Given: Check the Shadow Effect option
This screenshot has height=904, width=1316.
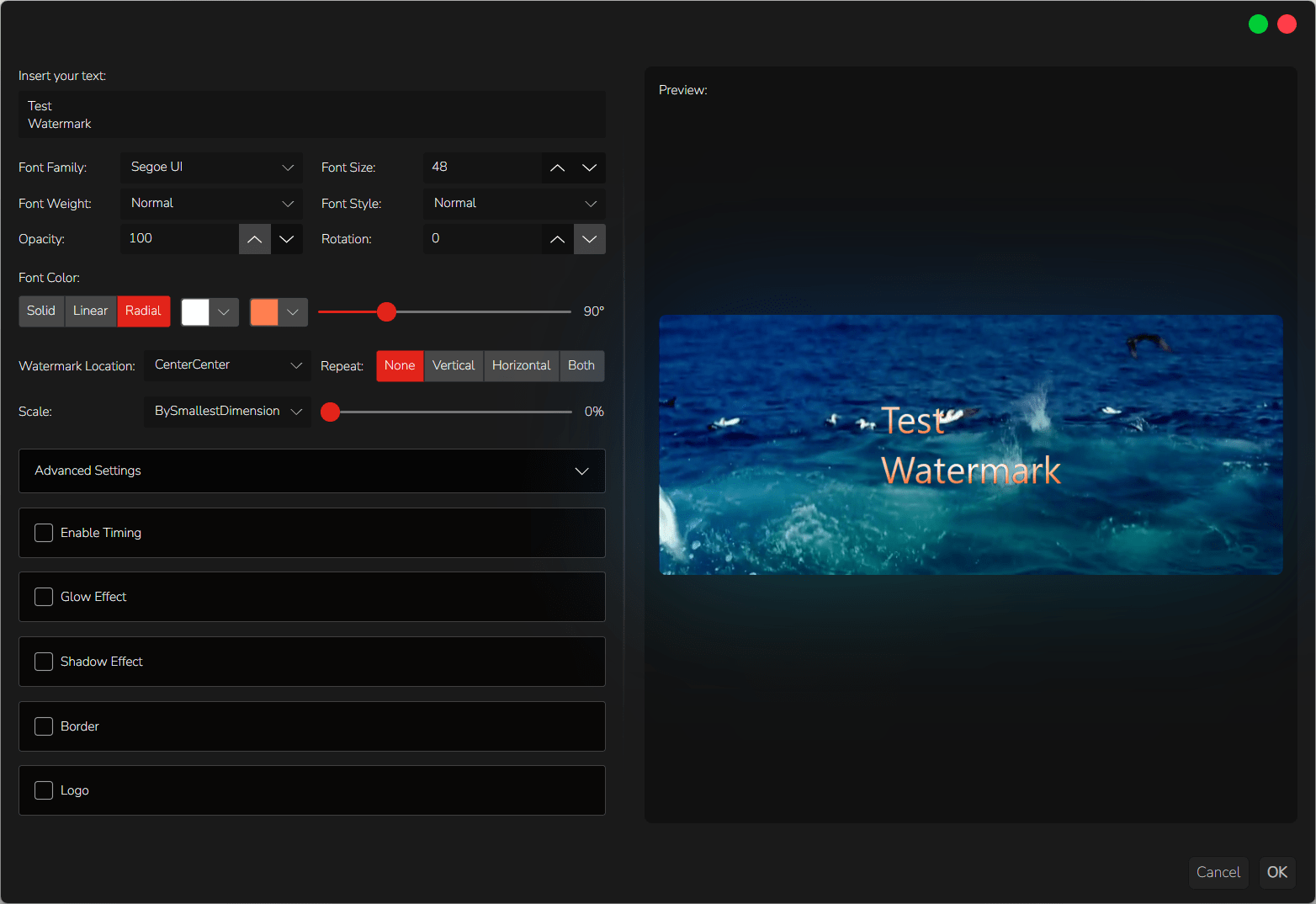Looking at the screenshot, I should 44,662.
